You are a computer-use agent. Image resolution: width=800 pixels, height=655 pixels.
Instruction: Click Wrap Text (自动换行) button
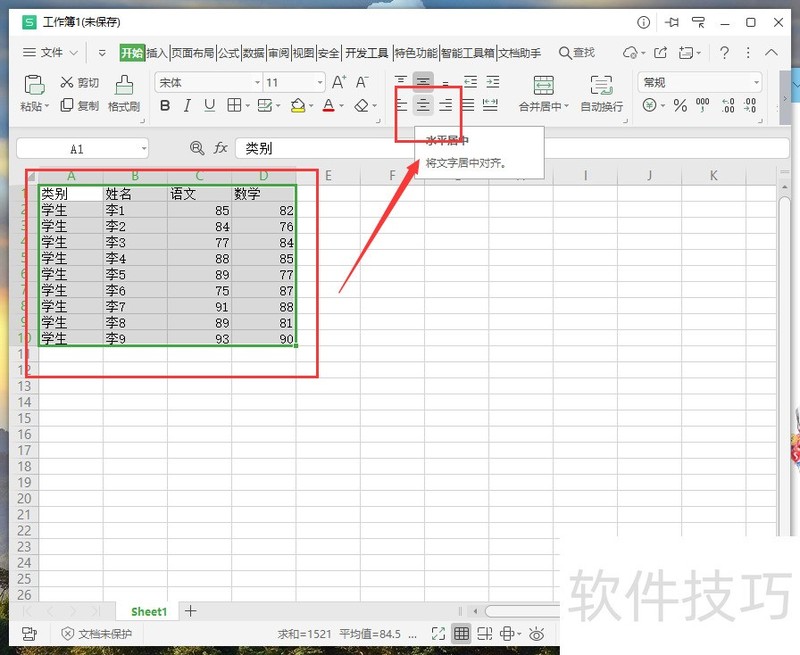(602, 93)
